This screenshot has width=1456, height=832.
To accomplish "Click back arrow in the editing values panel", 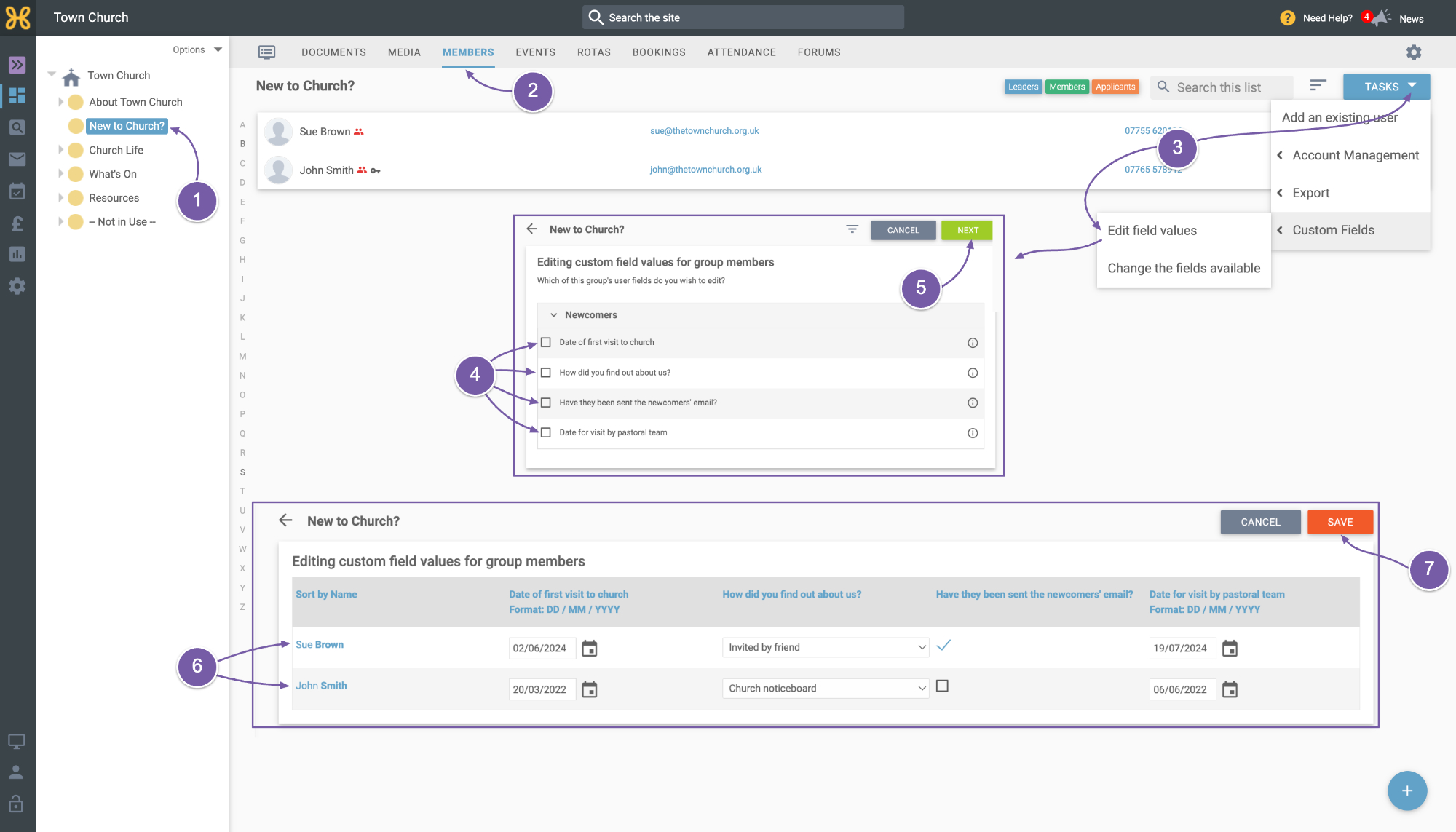I will point(285,520).
